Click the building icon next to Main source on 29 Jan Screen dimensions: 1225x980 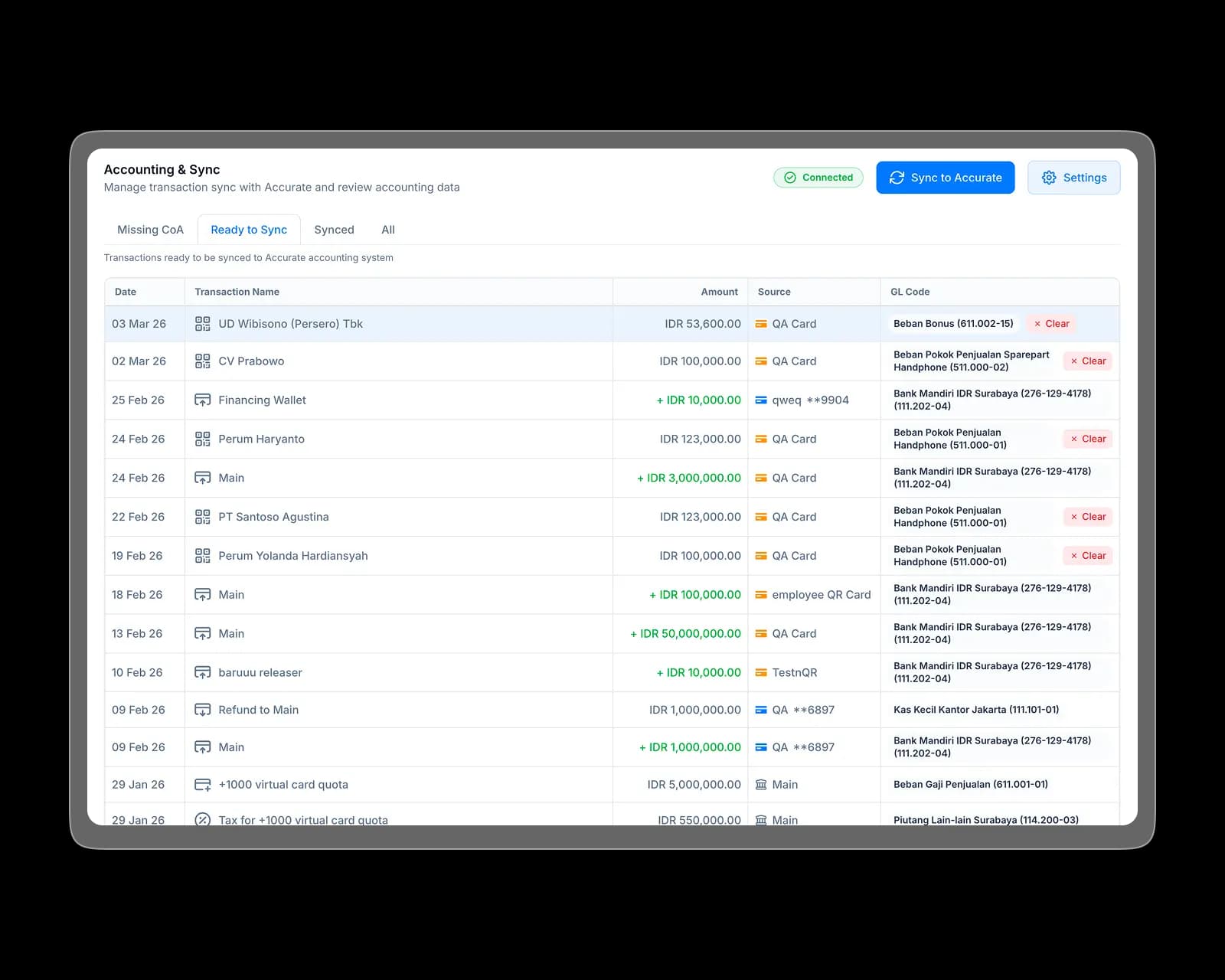click(761, 784)
